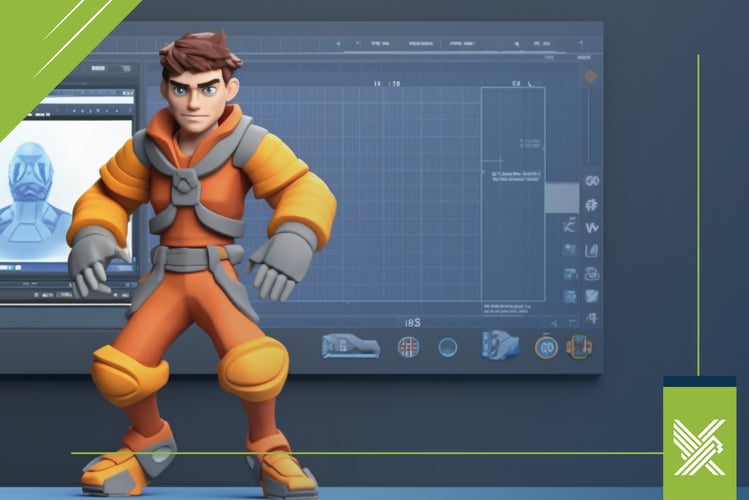749x500 pixels.
Task: Click the '18S' label above bottom toolbar
Action: point(411,322)
